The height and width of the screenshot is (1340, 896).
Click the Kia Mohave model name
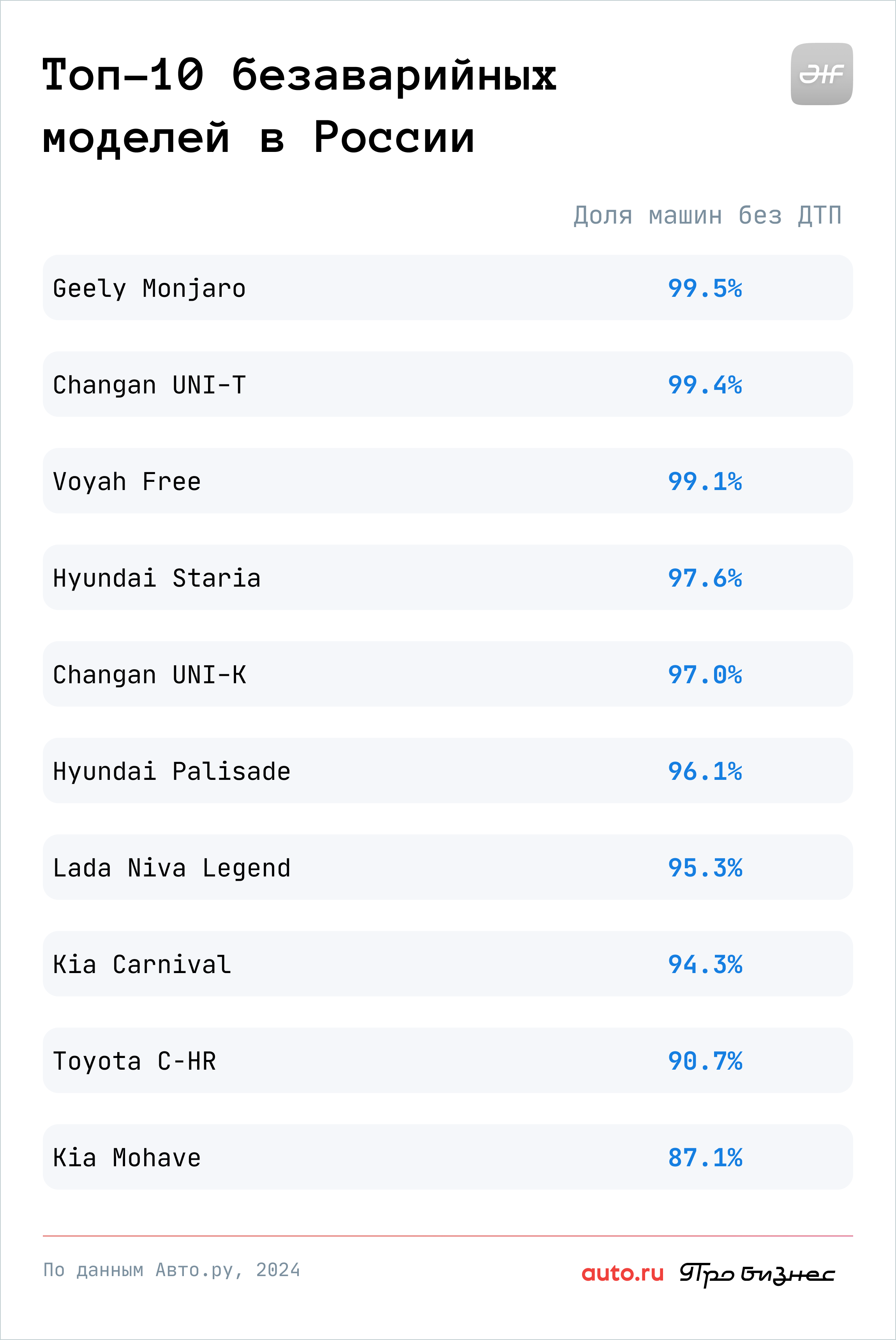127,1158
